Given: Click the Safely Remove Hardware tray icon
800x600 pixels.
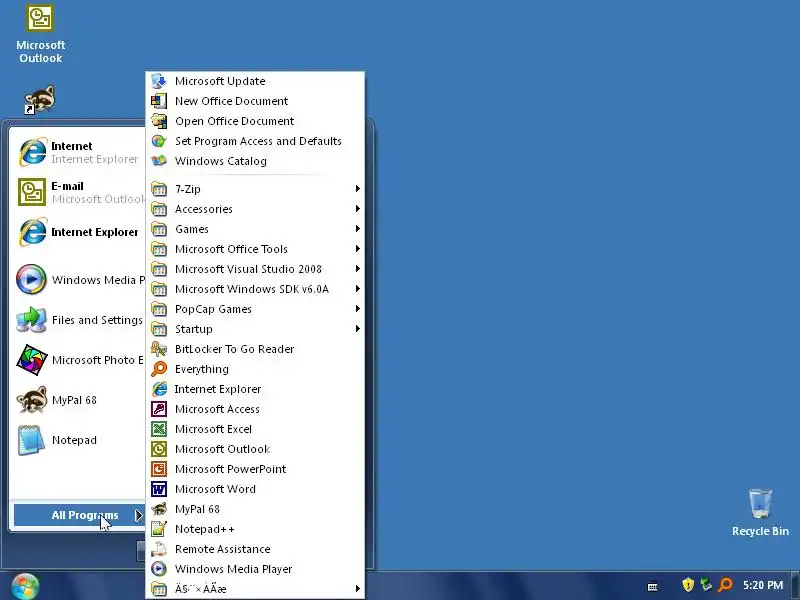Looking at the screenshot, I should (706, 585).
